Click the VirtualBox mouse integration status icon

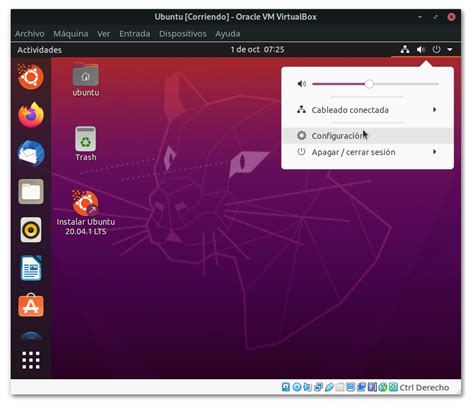383,387
